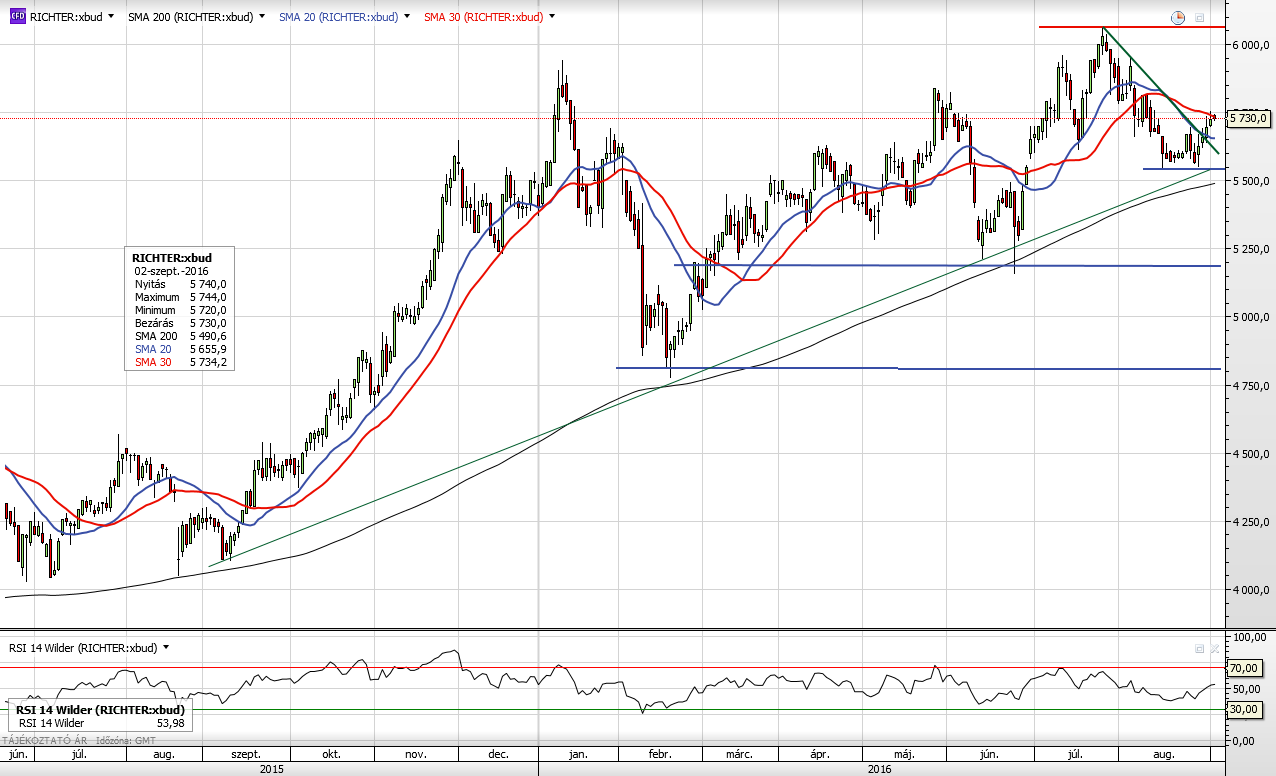This screenshot has width=1276, height=776.
Task: Click the 4 500,0 price axis label
Action: [x=1250, y=454]
